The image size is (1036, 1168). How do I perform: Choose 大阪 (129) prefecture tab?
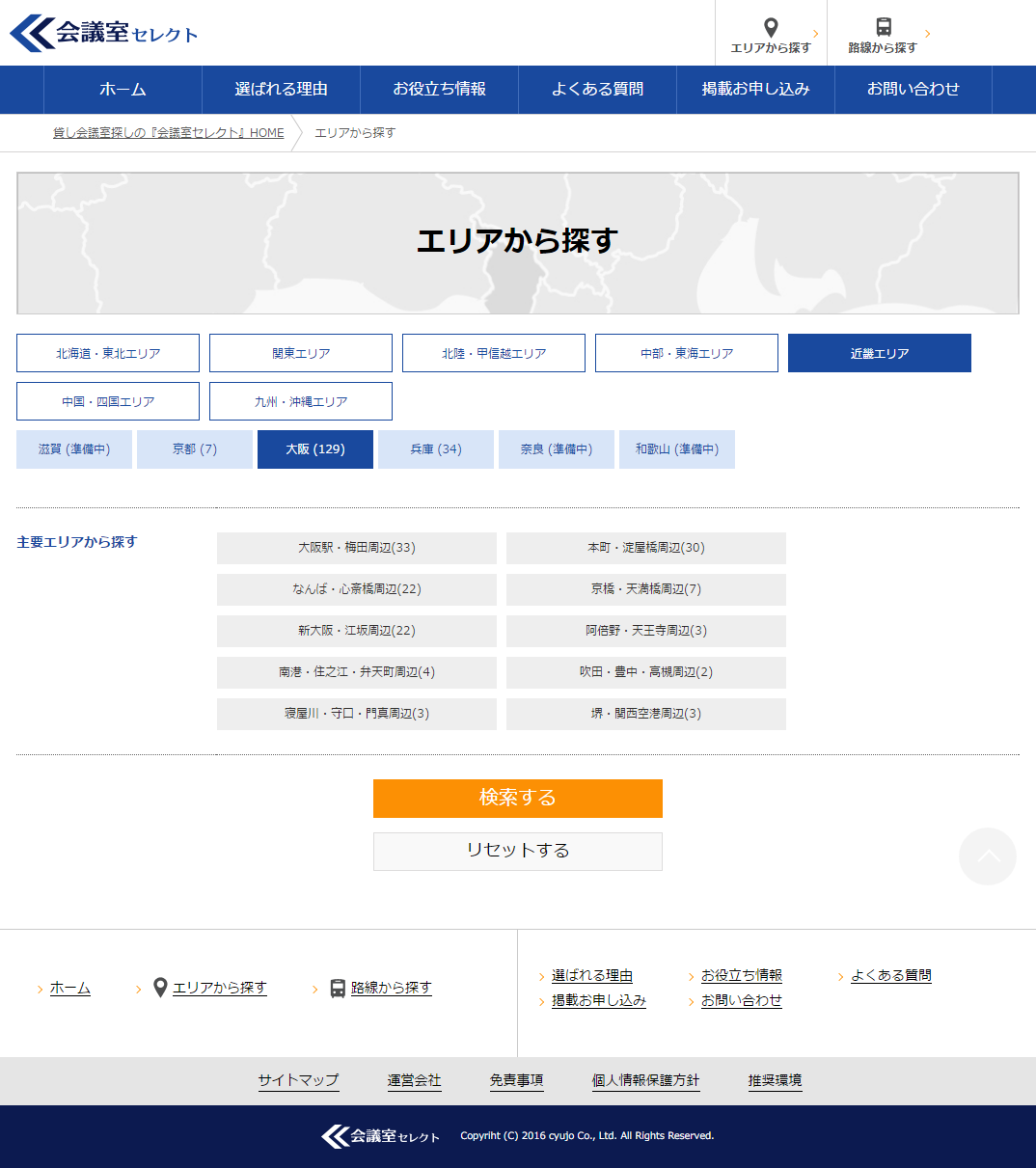(315, 449)
